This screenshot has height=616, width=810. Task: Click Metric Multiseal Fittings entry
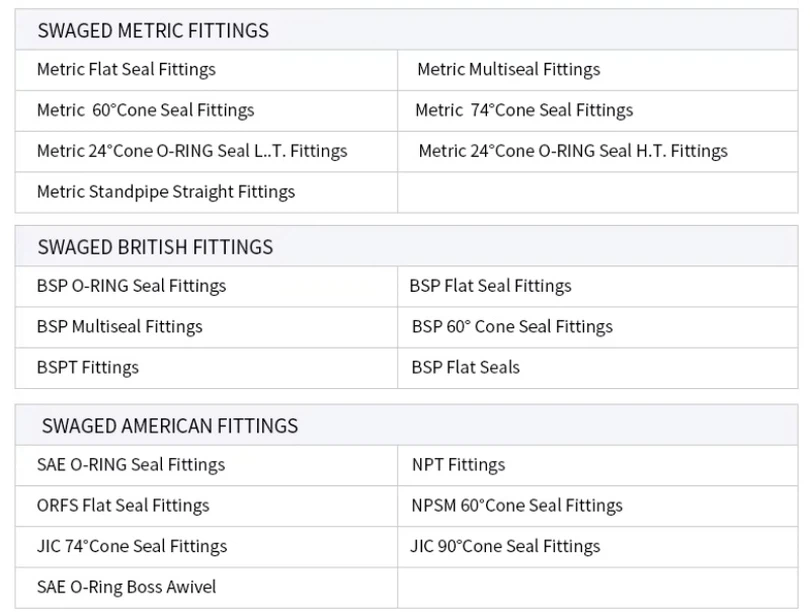(508, 70)
